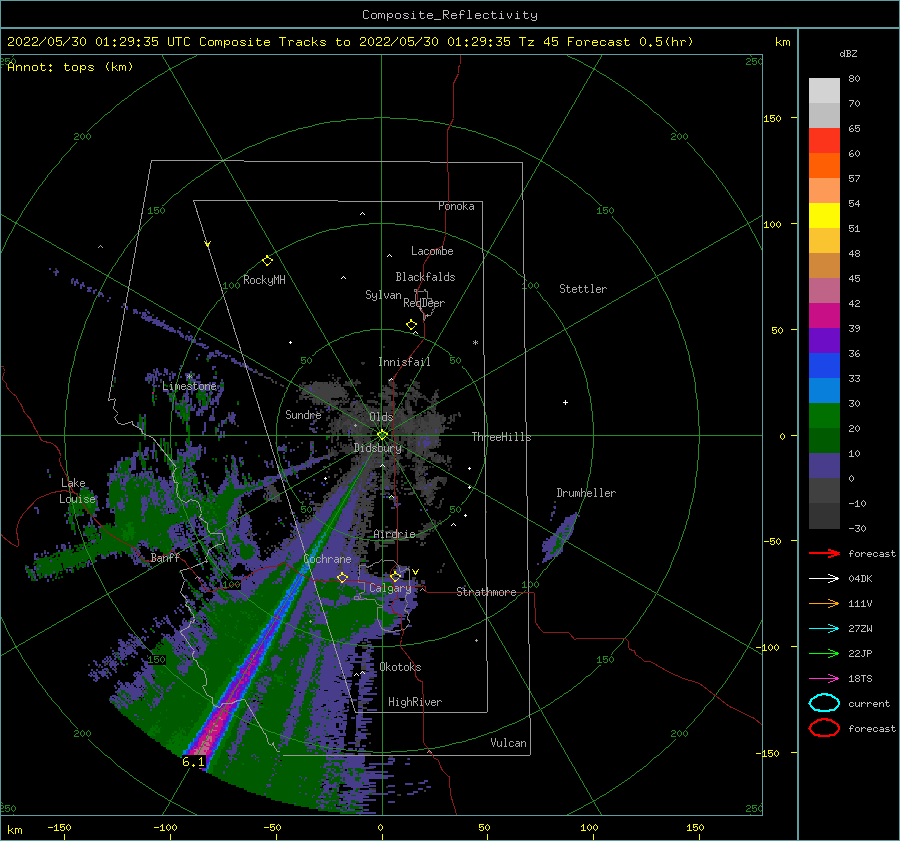Click the white 04DK arrow legend icon
The image size is (900, 841).
[x=824, y=578]
